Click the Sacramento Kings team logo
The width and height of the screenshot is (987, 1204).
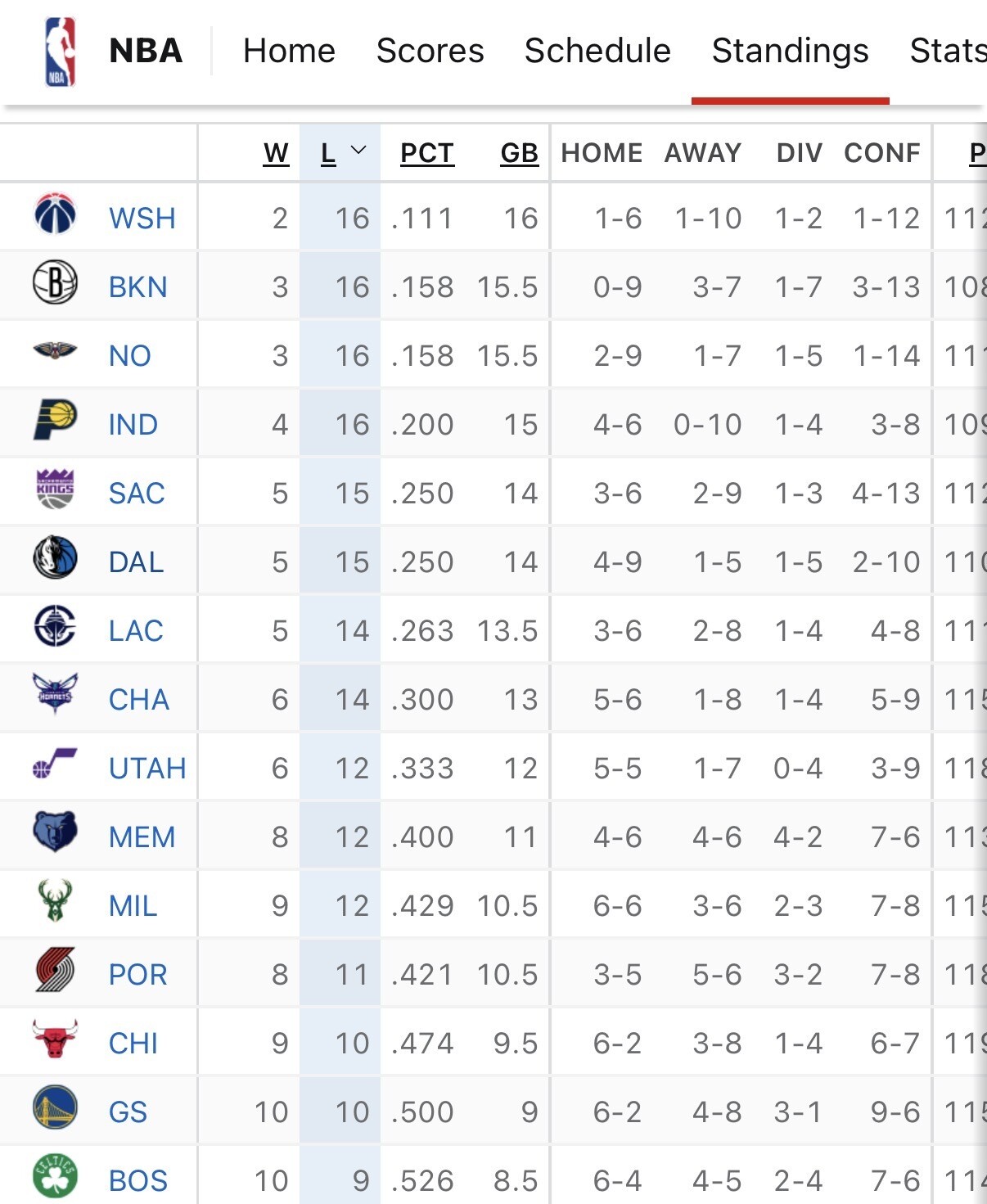[x=55, y=489]
